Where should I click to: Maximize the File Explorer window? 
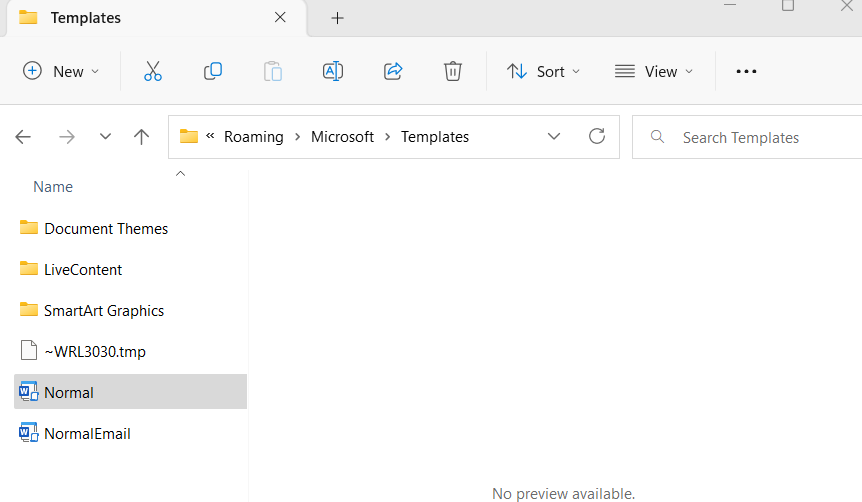[x=788, y=6]
